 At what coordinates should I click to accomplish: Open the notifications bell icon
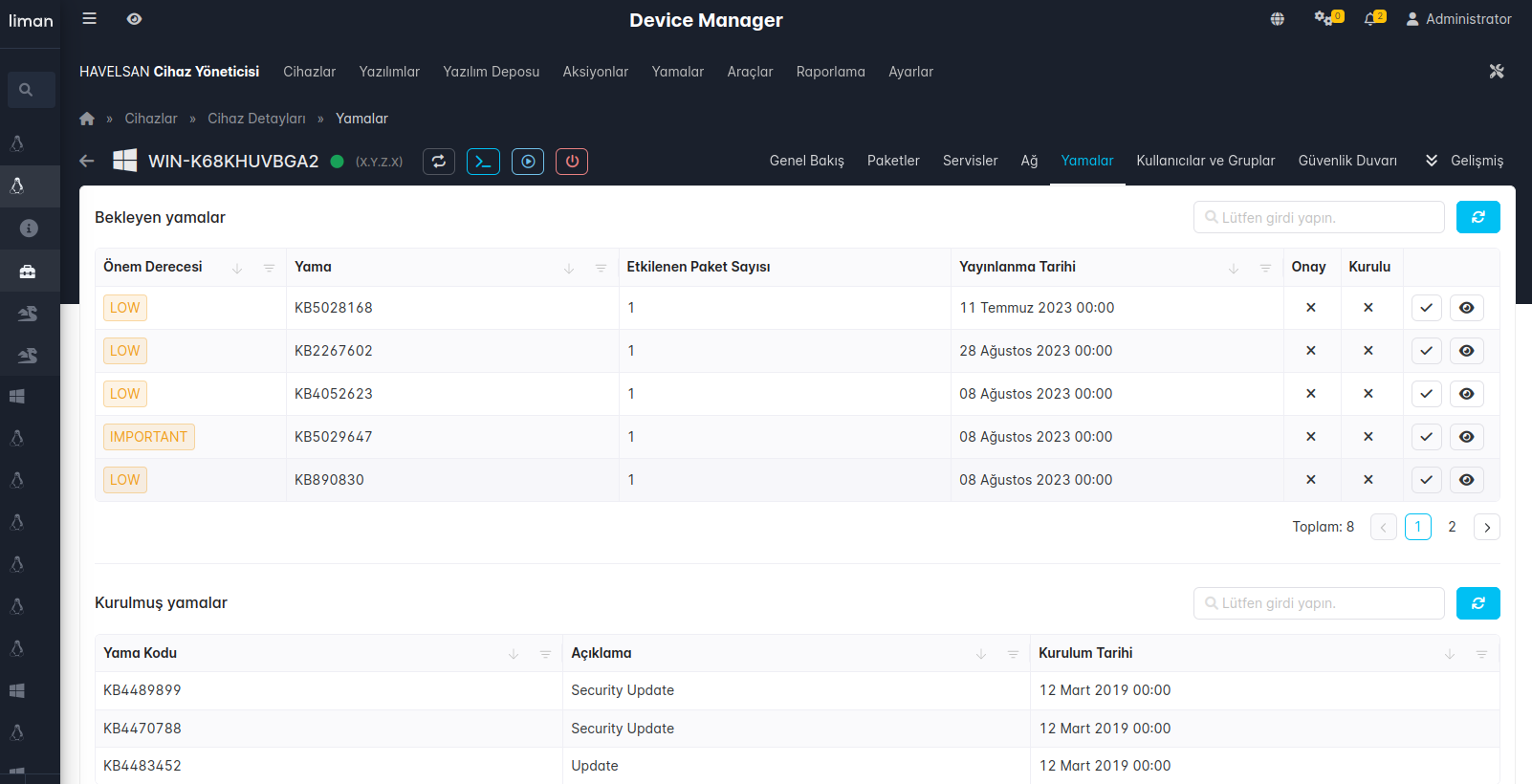(x=1371, y=19)
